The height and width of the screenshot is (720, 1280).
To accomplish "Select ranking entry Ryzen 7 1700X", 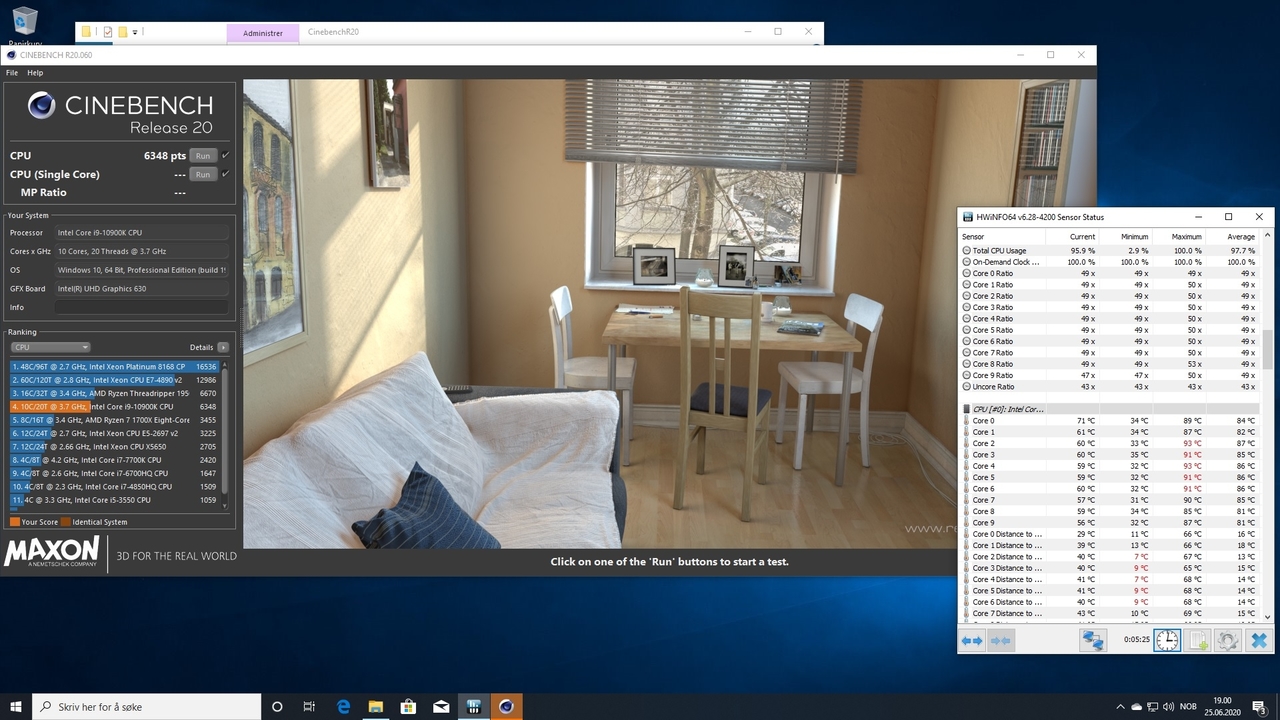I will point(114,420).
